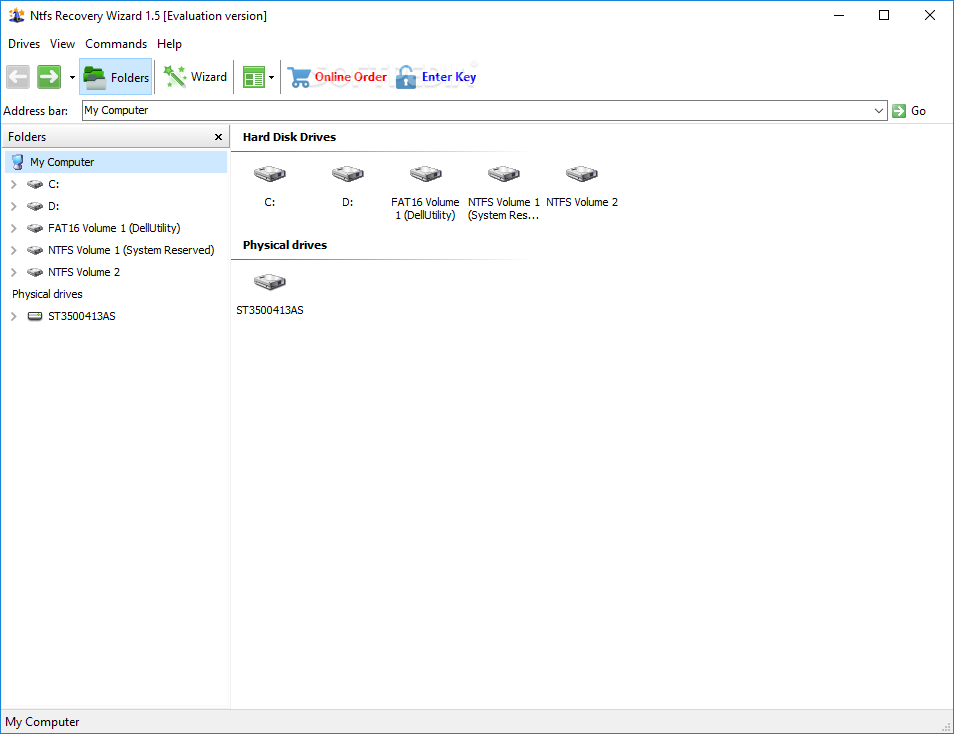Click the status bar My Computer text
This screenshot has height=734, width=954.
pyautogui.click(x=42, y=722)
